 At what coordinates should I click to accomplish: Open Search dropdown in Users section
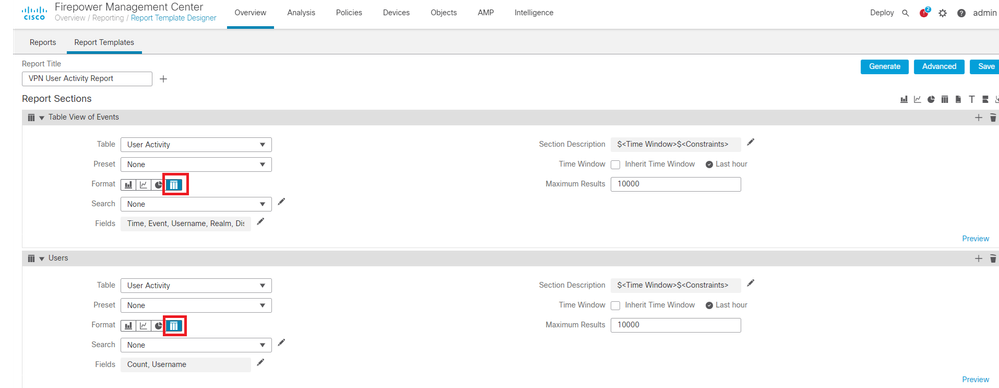[196, 345]
